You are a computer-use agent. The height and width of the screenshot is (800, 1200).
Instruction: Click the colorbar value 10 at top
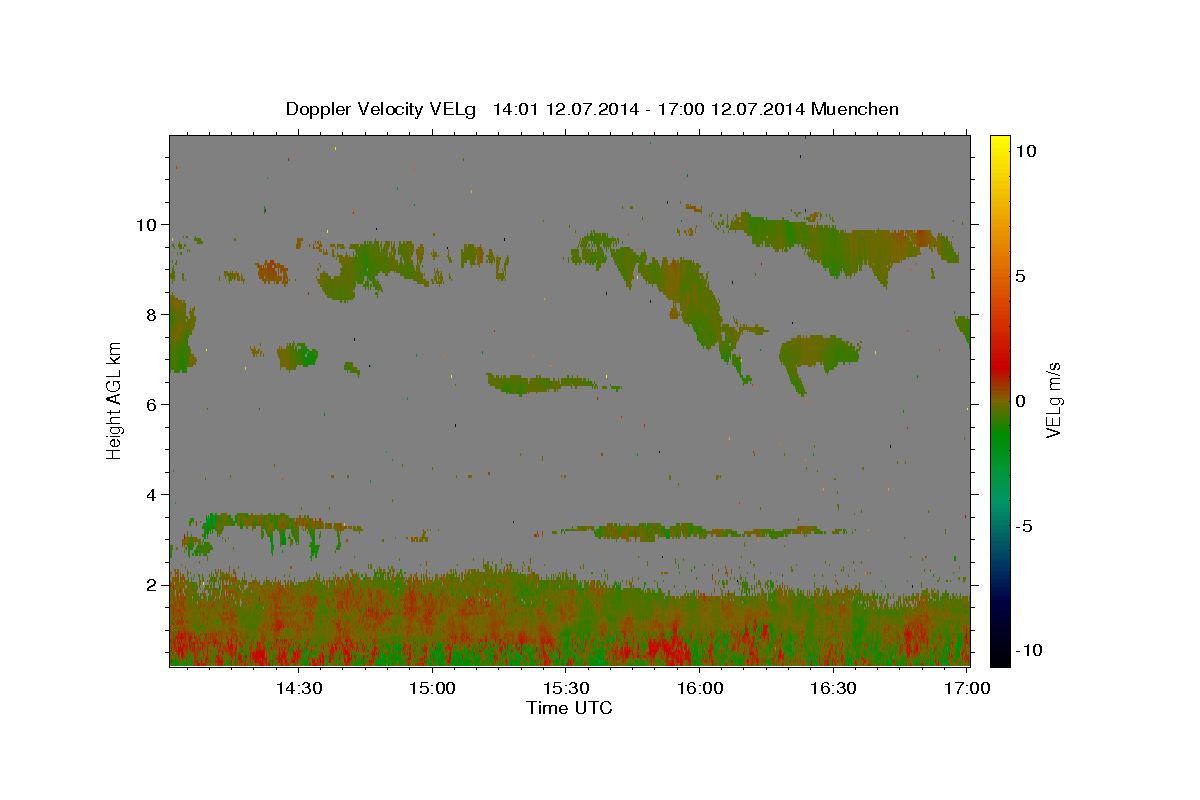1025,151
